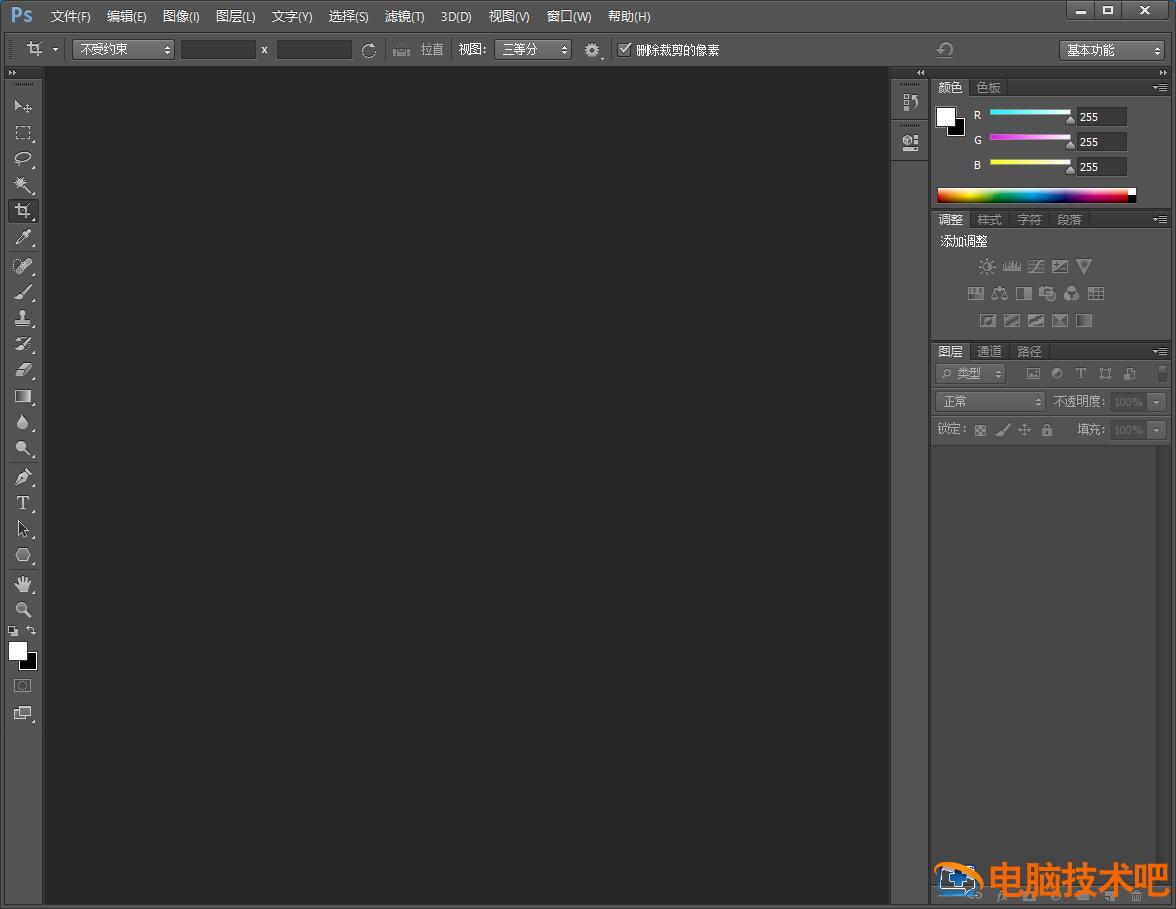Screen dimensions: 1176x909
Task: Select the Healing Brush tool
Action: [22, 266]
